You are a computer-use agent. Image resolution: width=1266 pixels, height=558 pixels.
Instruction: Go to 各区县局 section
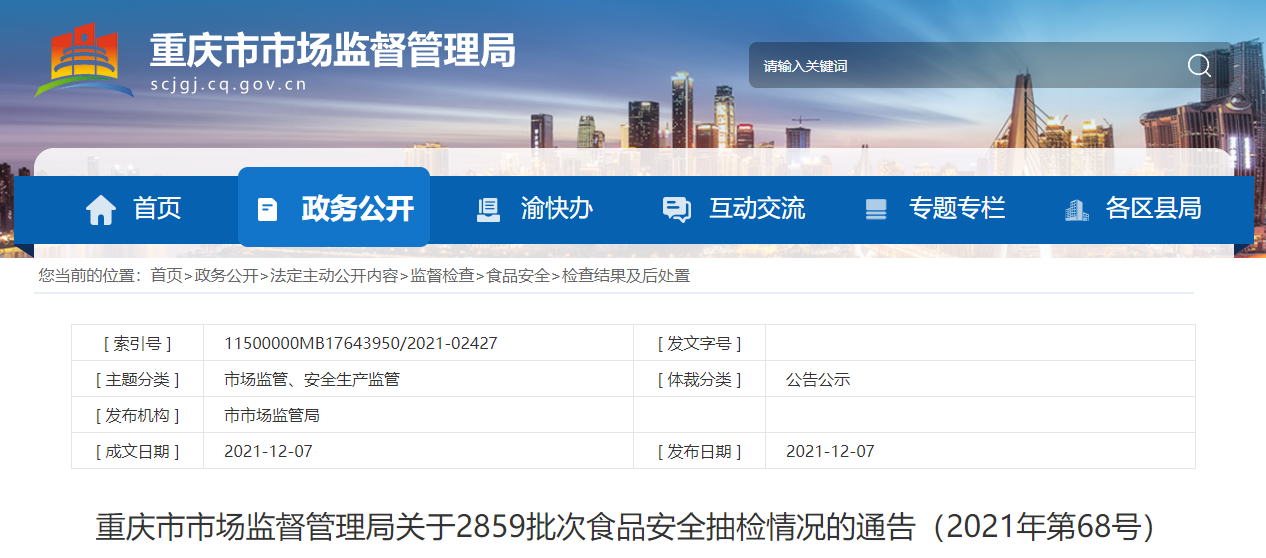pos(1153,208)
